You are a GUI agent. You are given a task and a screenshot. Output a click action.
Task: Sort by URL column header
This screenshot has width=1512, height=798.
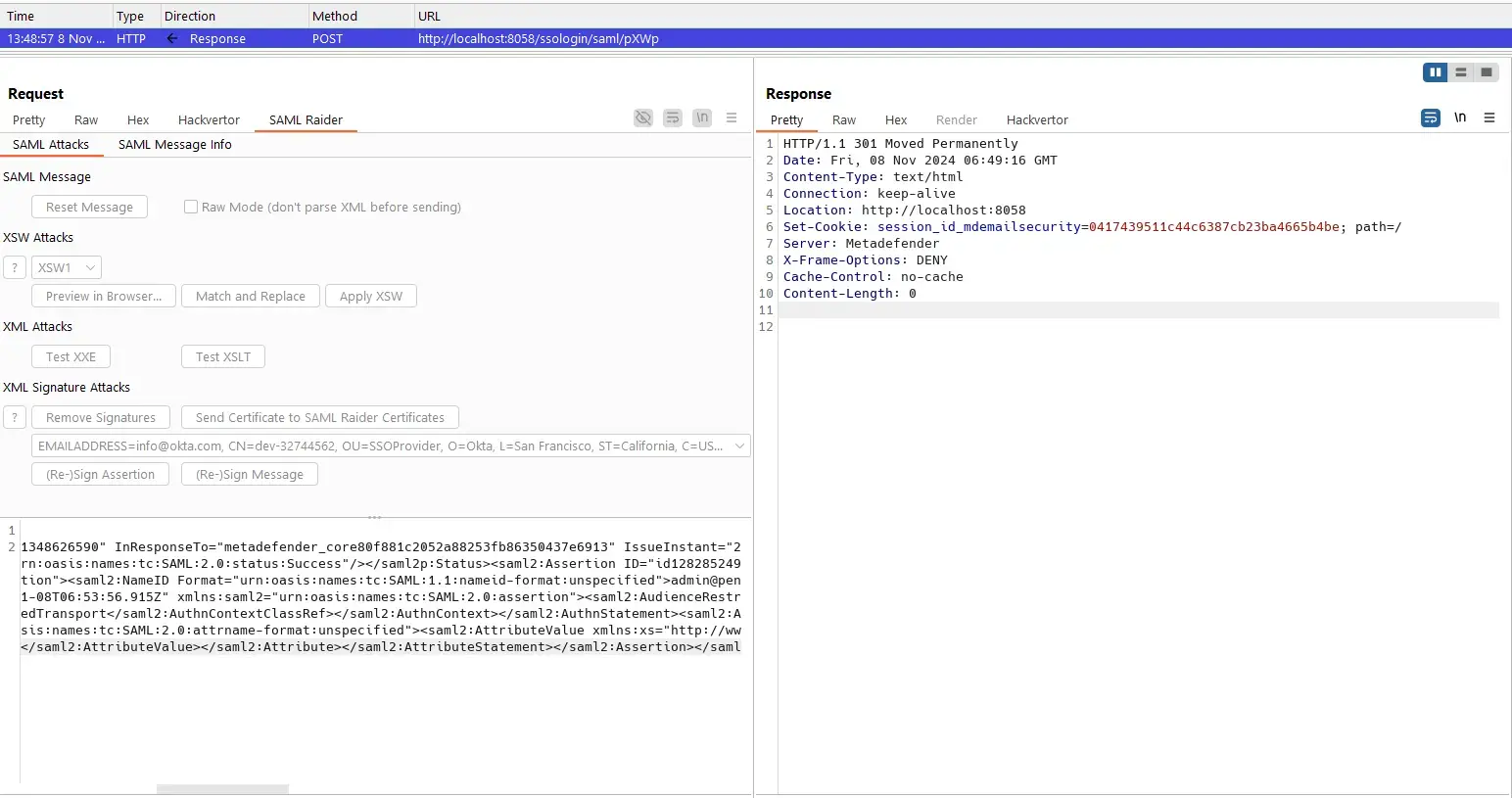[x=963, y=16]
